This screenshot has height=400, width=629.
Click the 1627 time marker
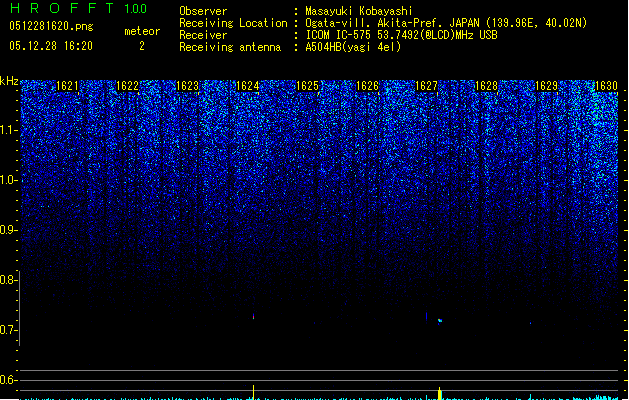click(426, 86)
